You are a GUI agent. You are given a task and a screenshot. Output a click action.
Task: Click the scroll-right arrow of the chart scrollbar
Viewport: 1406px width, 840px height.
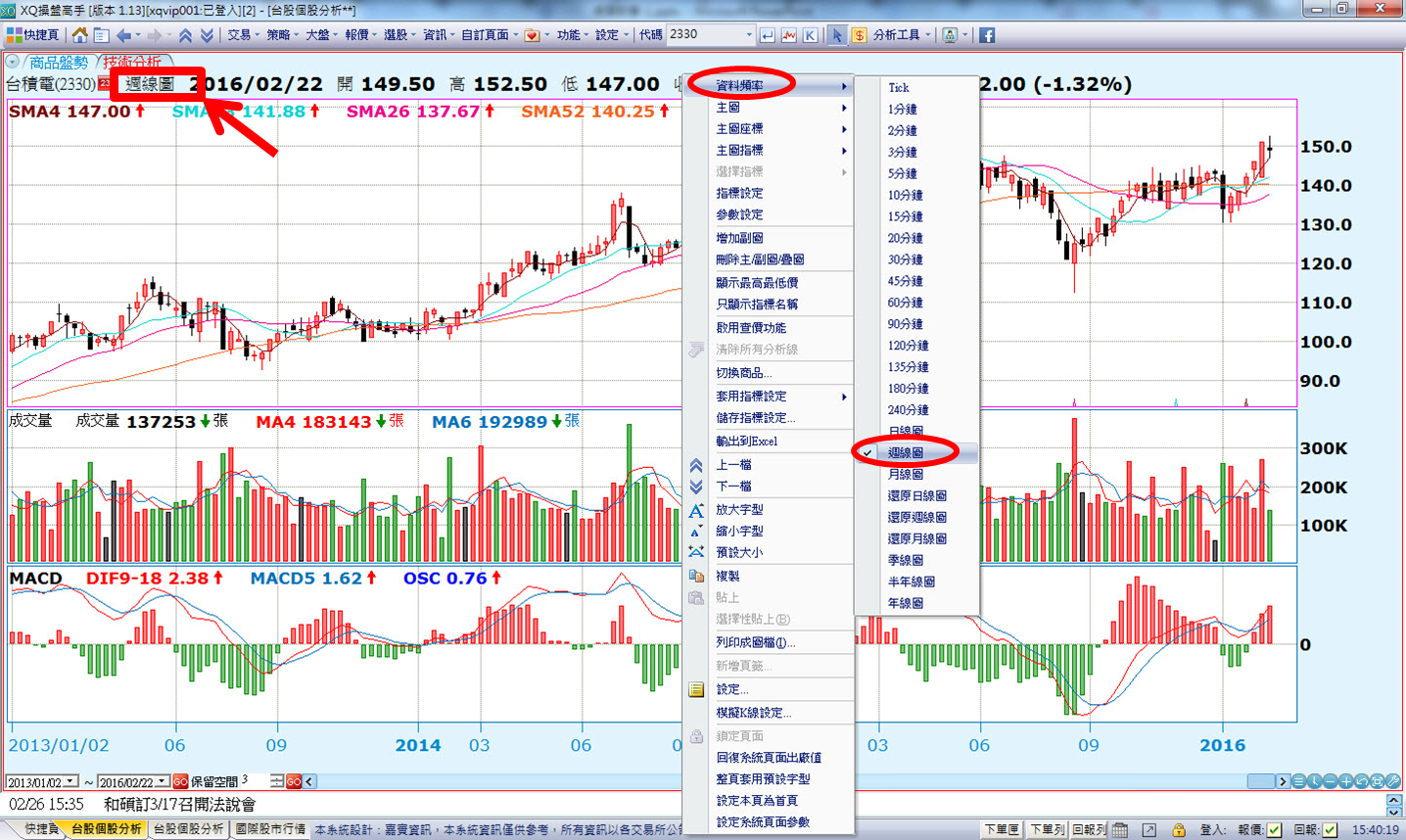tap(1283, 781)
